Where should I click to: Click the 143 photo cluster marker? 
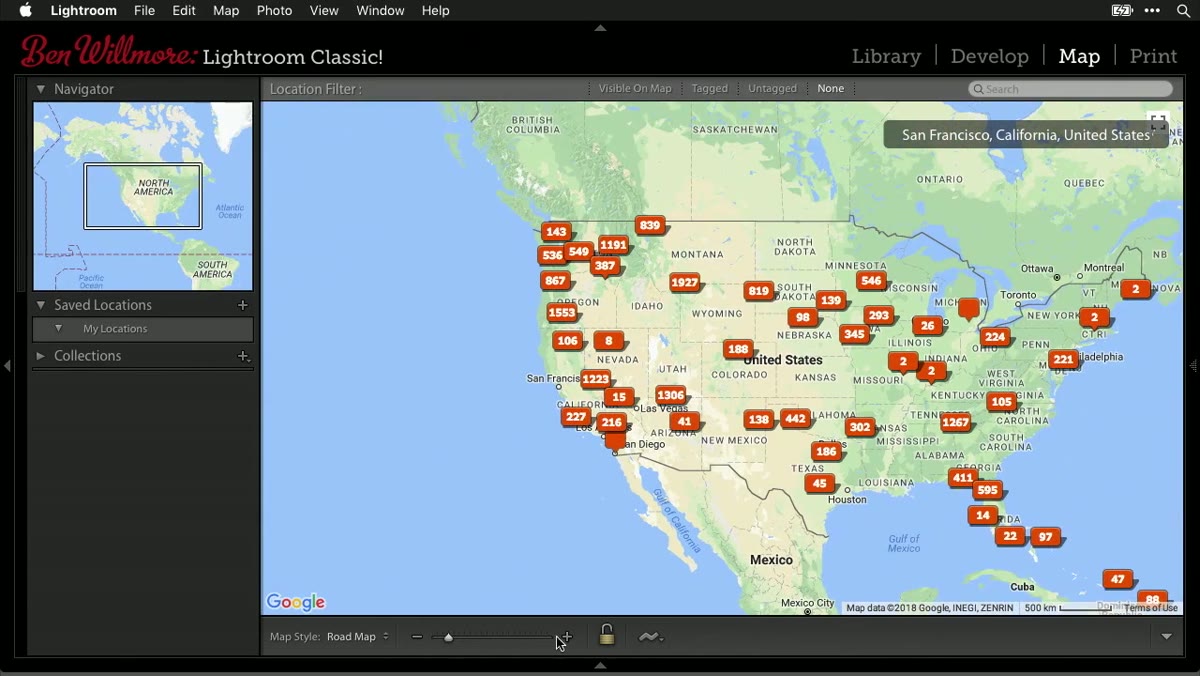point(556,232)
